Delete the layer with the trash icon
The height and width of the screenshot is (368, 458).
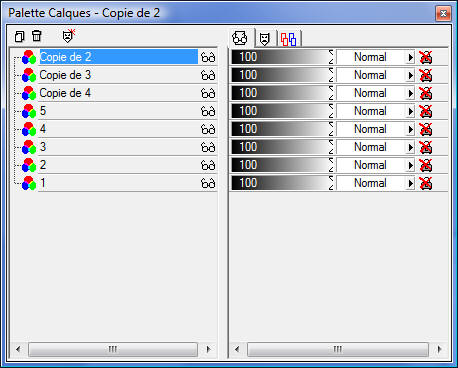tap(37, 36)
